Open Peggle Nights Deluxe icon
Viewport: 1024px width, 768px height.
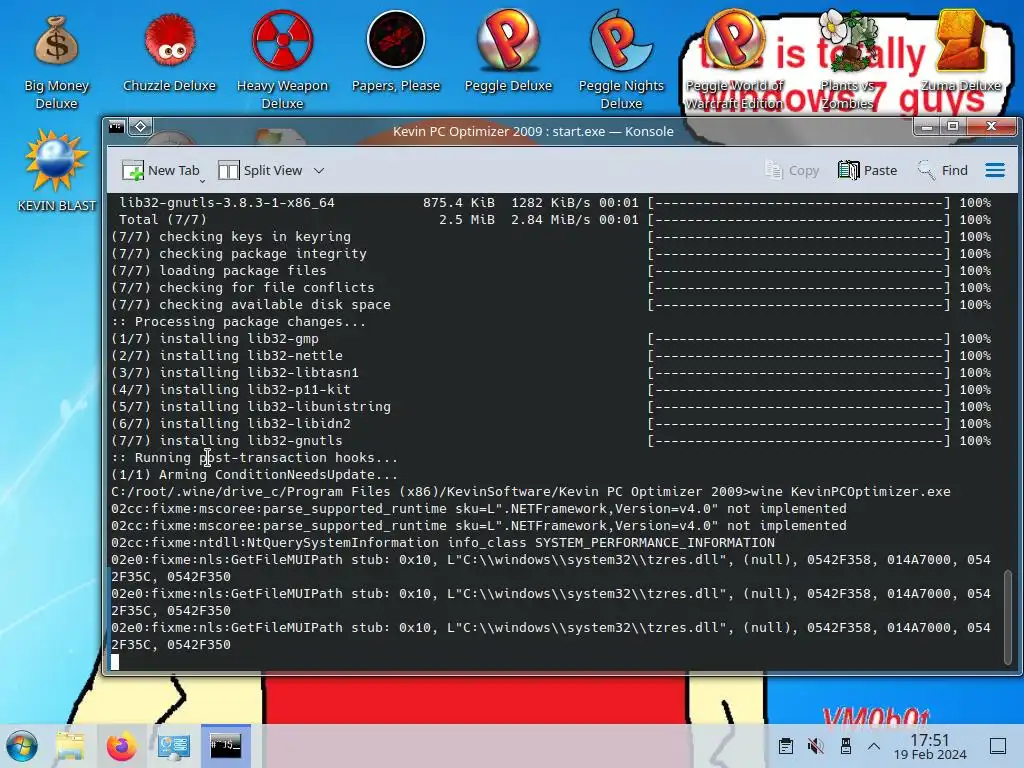point(621,60)
